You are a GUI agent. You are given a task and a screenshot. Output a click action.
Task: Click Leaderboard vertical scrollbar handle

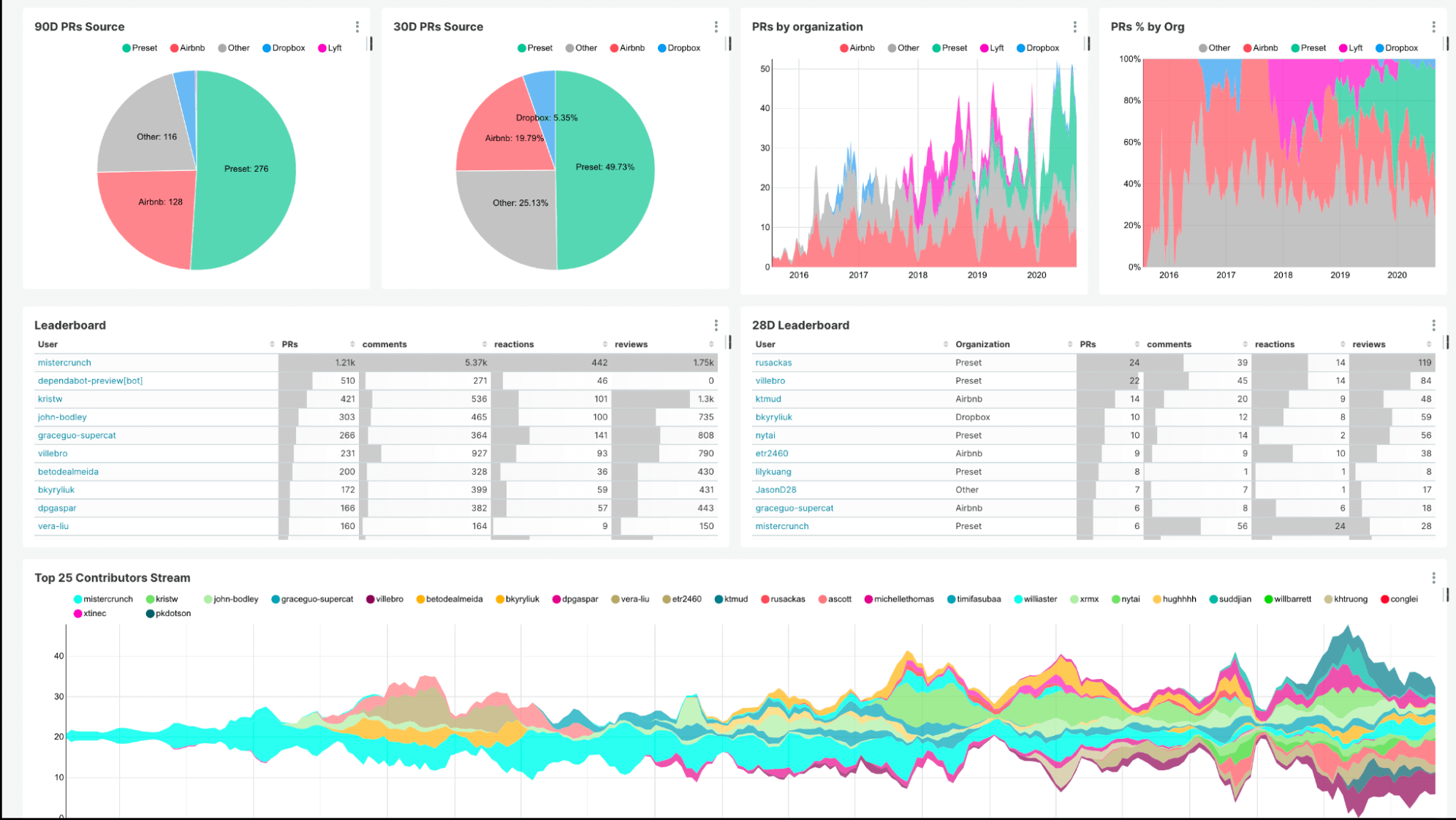729,342
